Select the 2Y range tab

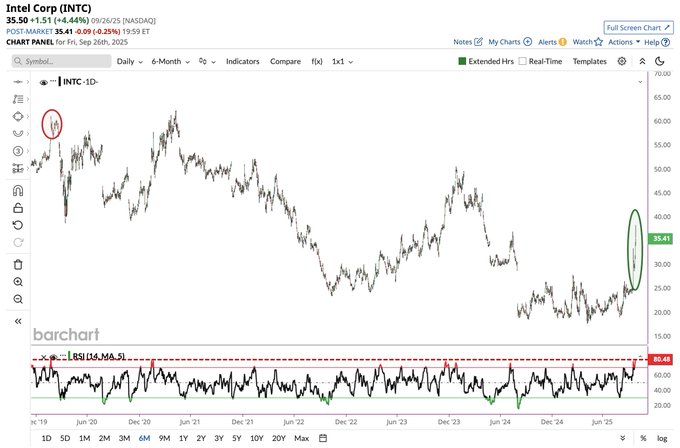point(201,438)
